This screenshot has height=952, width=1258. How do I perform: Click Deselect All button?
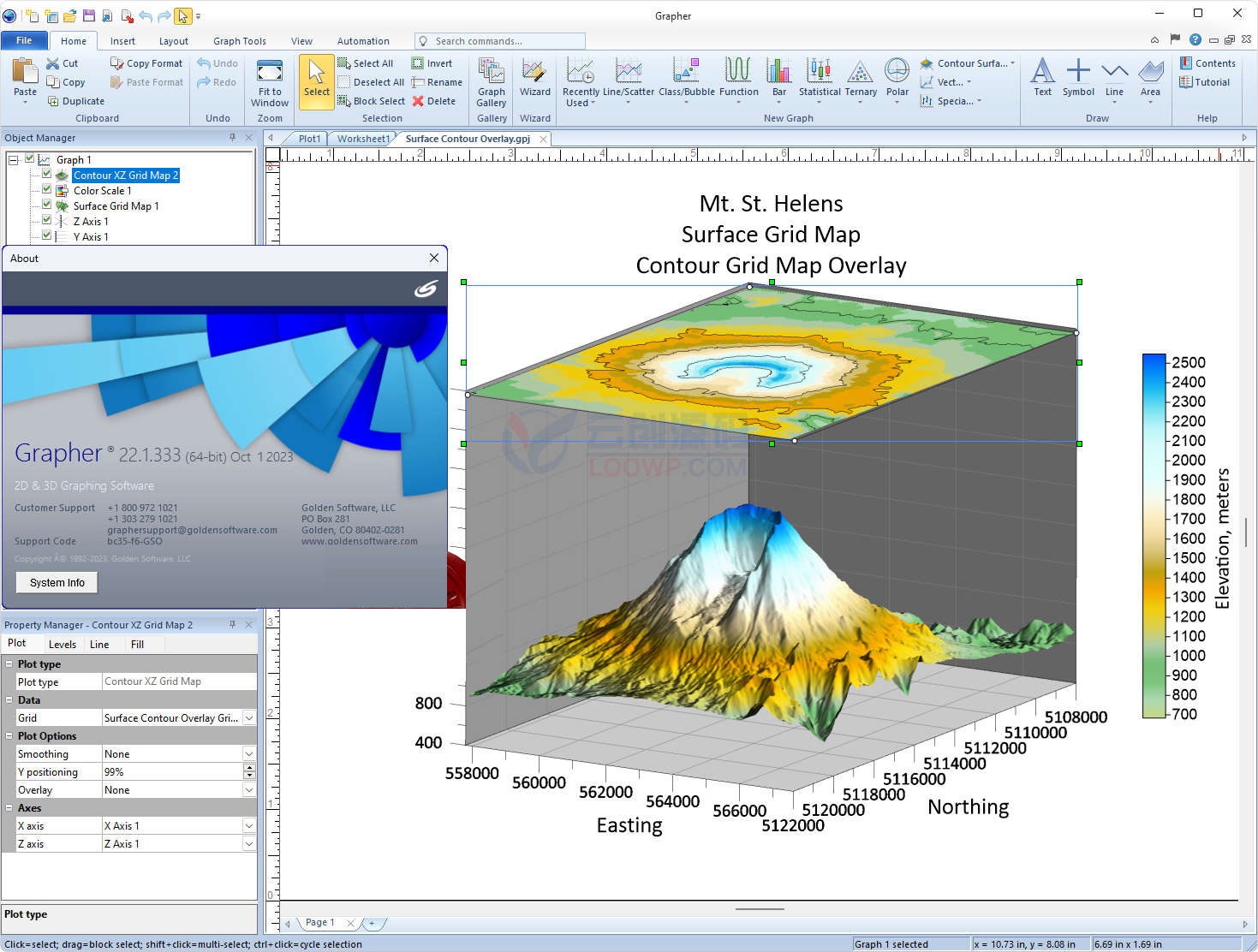371,82
